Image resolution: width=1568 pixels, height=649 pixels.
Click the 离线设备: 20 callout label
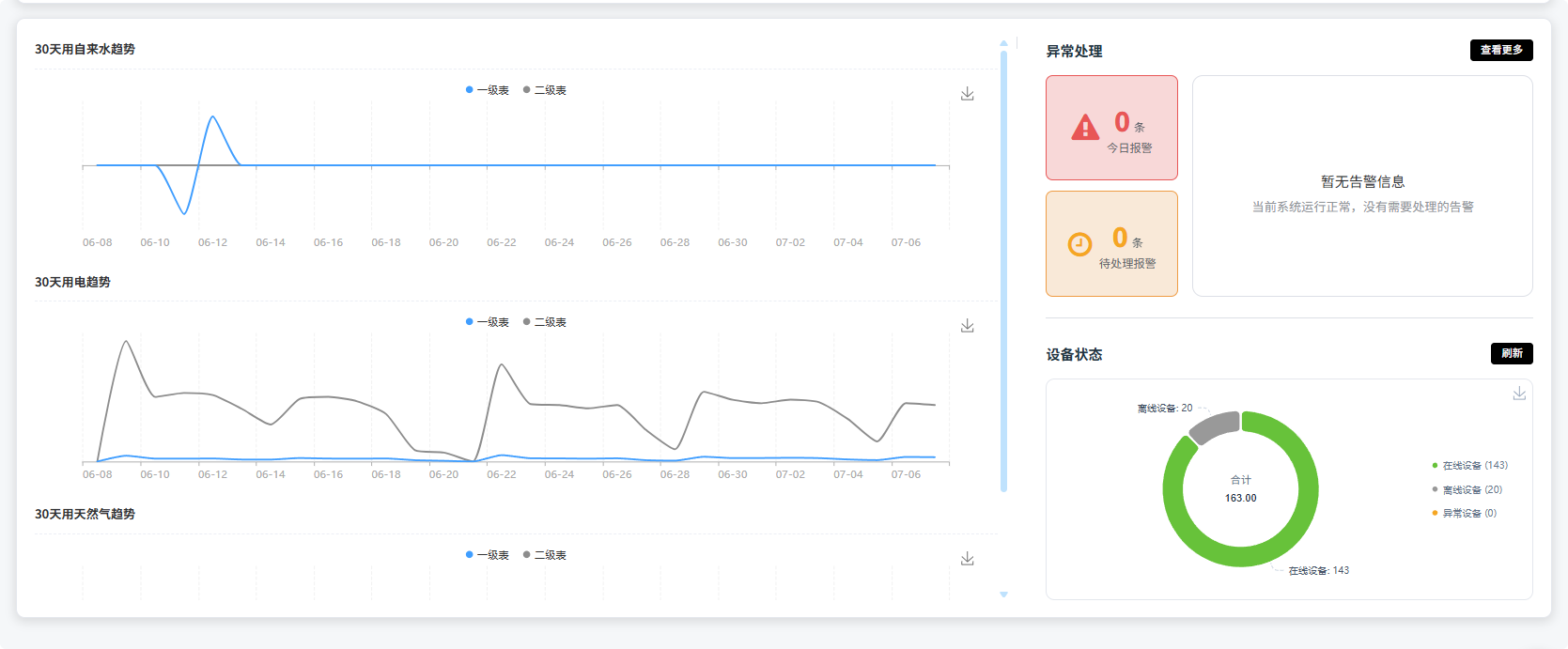pyautogui.click(x=1164, y=409)
